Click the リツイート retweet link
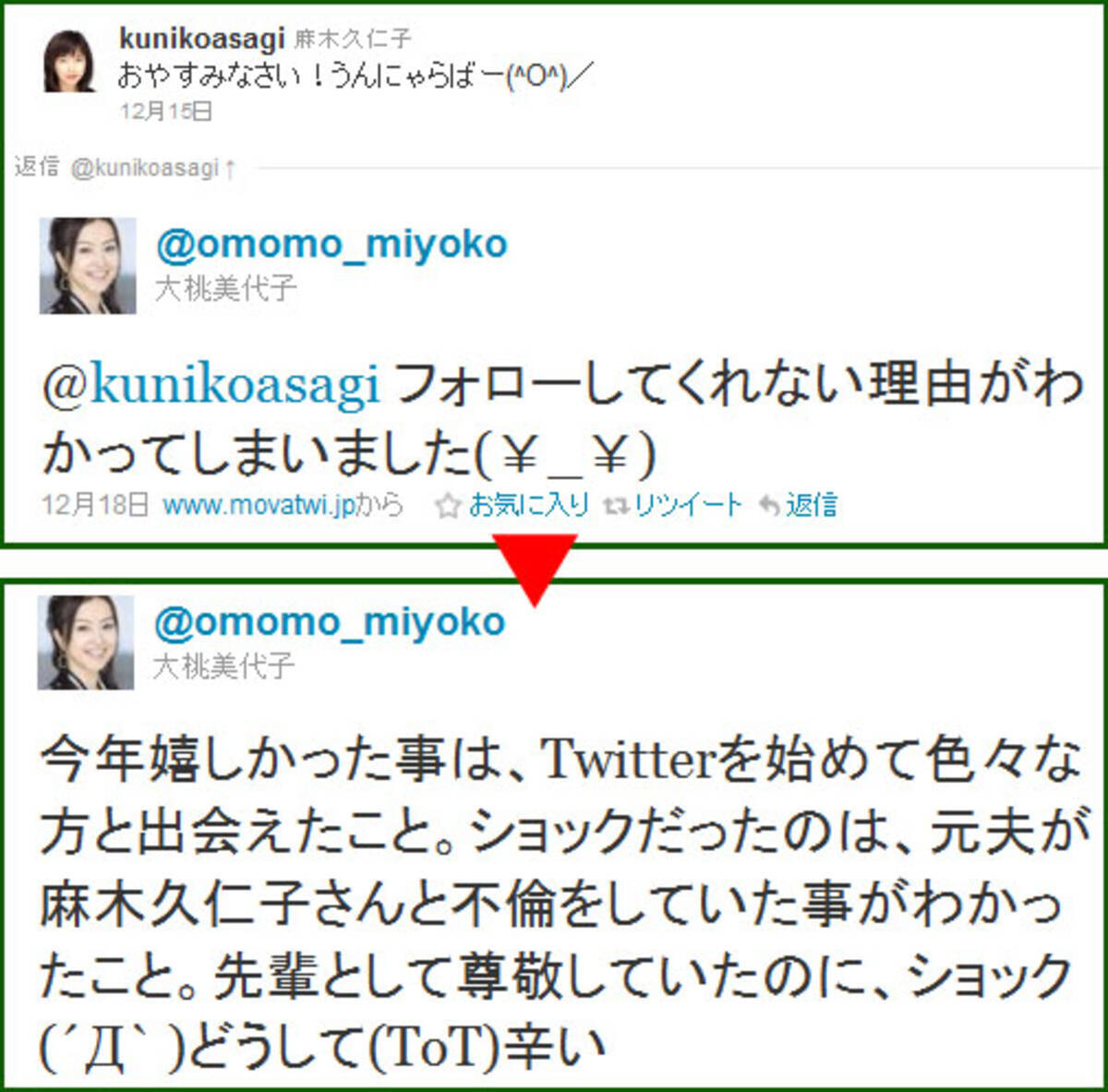Image resolution: width=1108 pixels, height=1092 pixels. [x=688, y=505]
